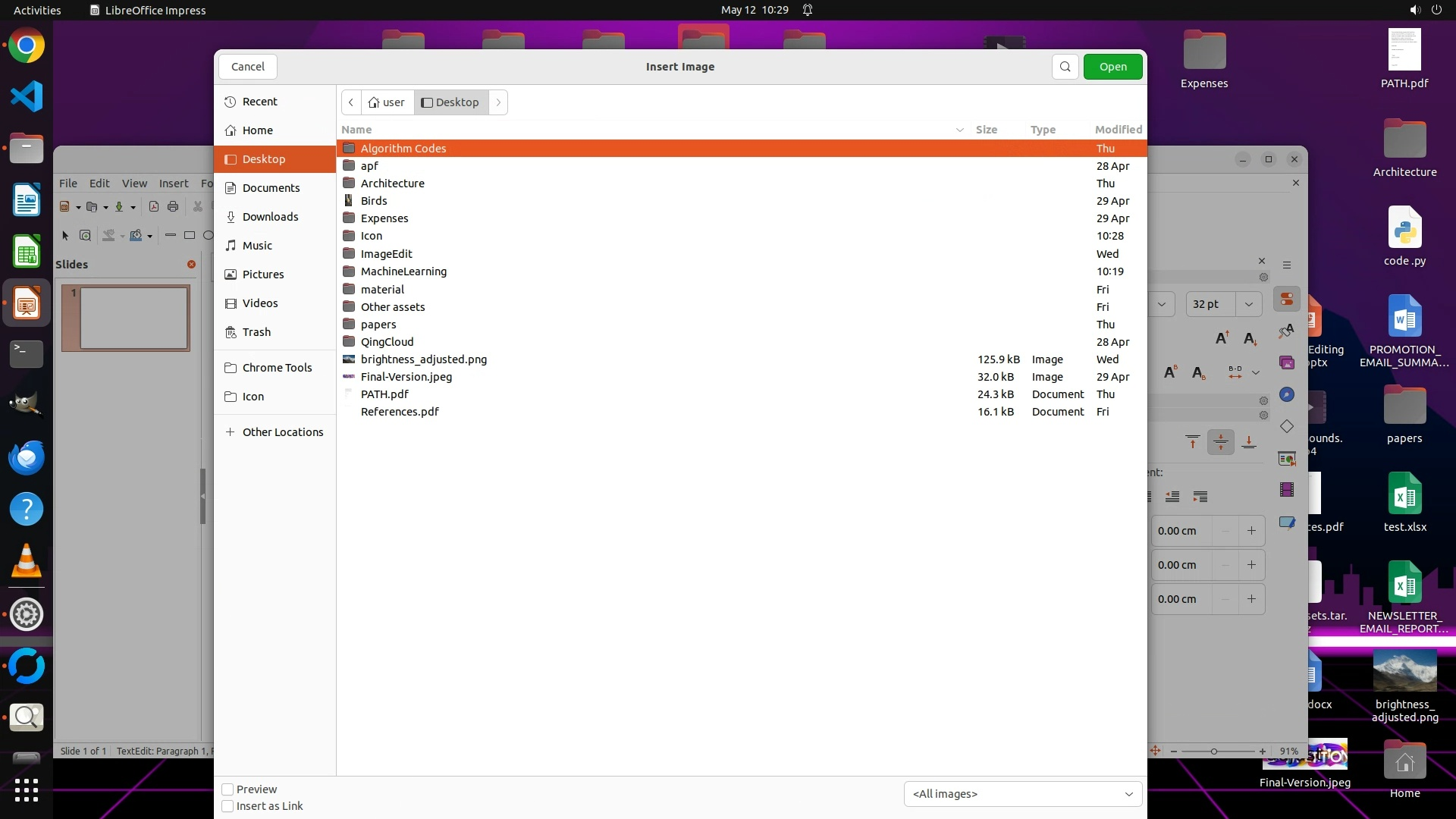Click the Print icon in Impress toolbar
Viewport: 1456px width, 819px height.
tap(173, 206)
